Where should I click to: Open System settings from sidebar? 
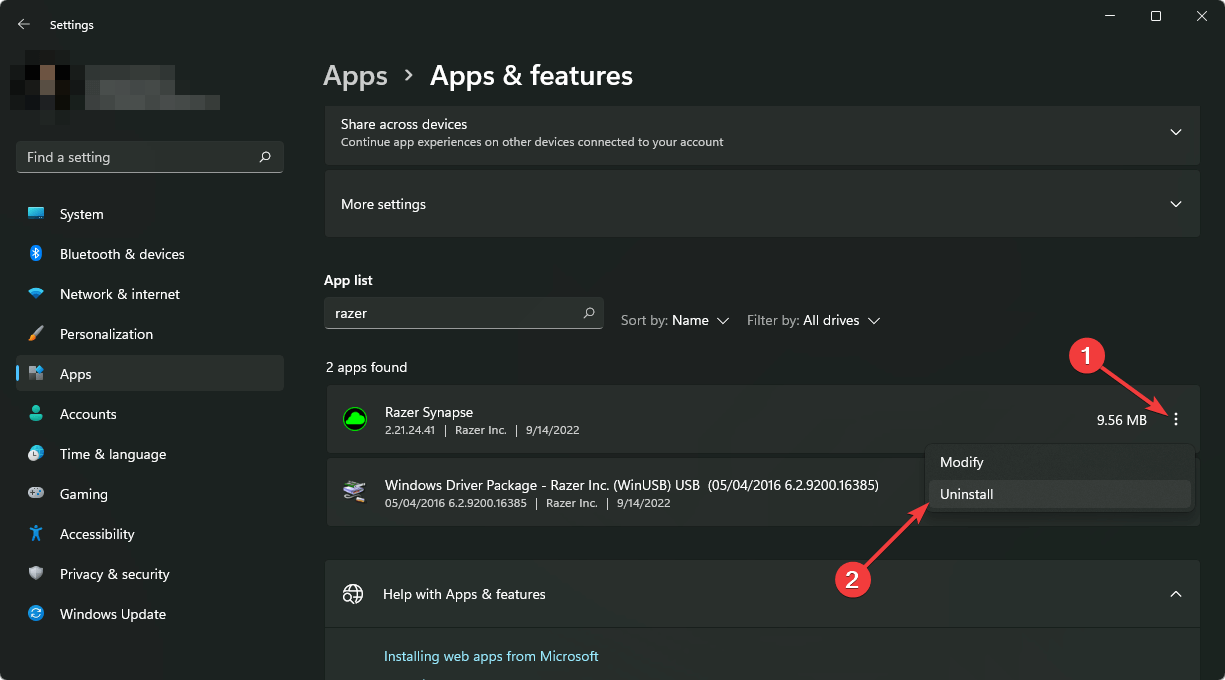coord(81,214)
